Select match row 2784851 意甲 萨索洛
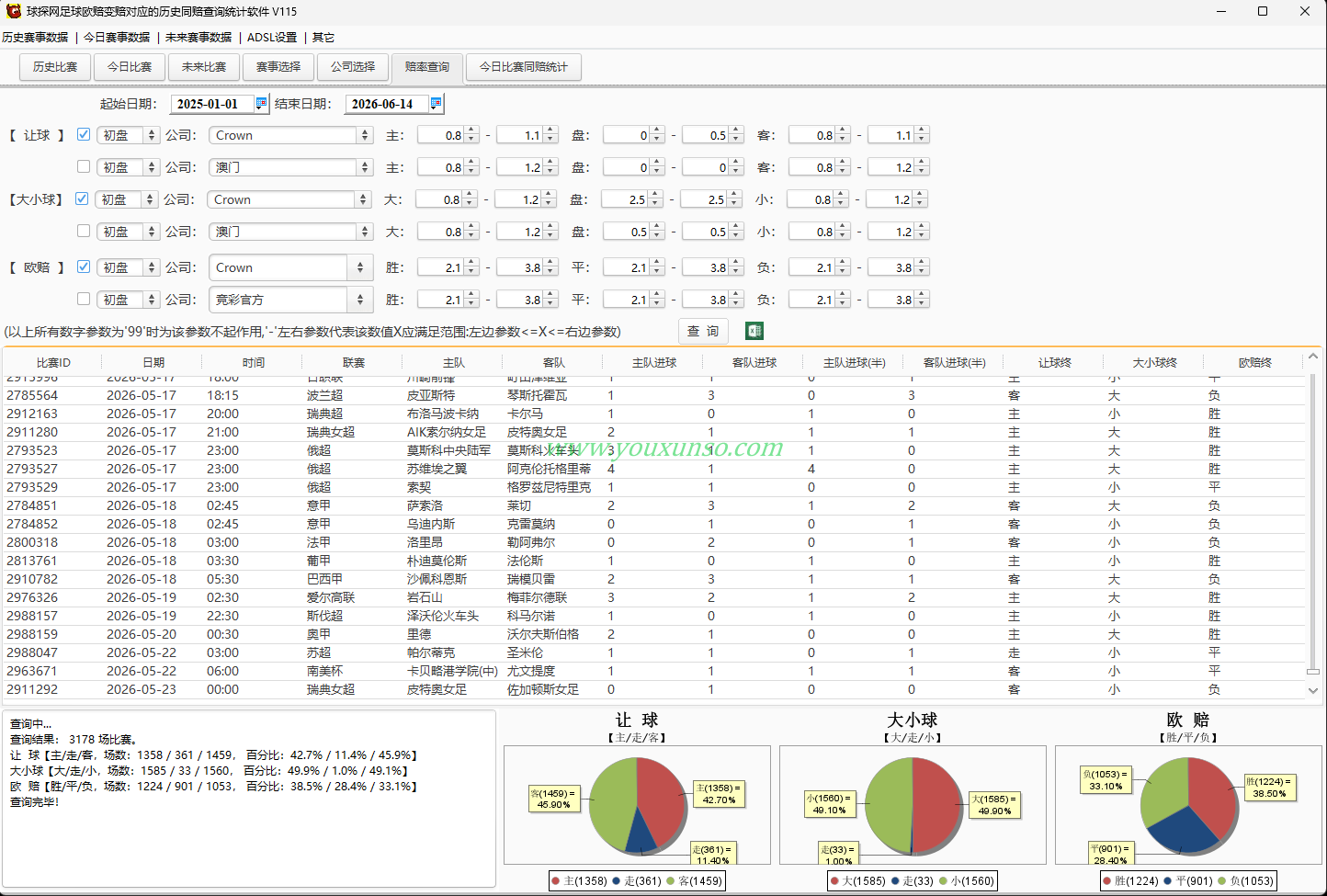Screen dimensions: 1327x896 click(653, 505)
